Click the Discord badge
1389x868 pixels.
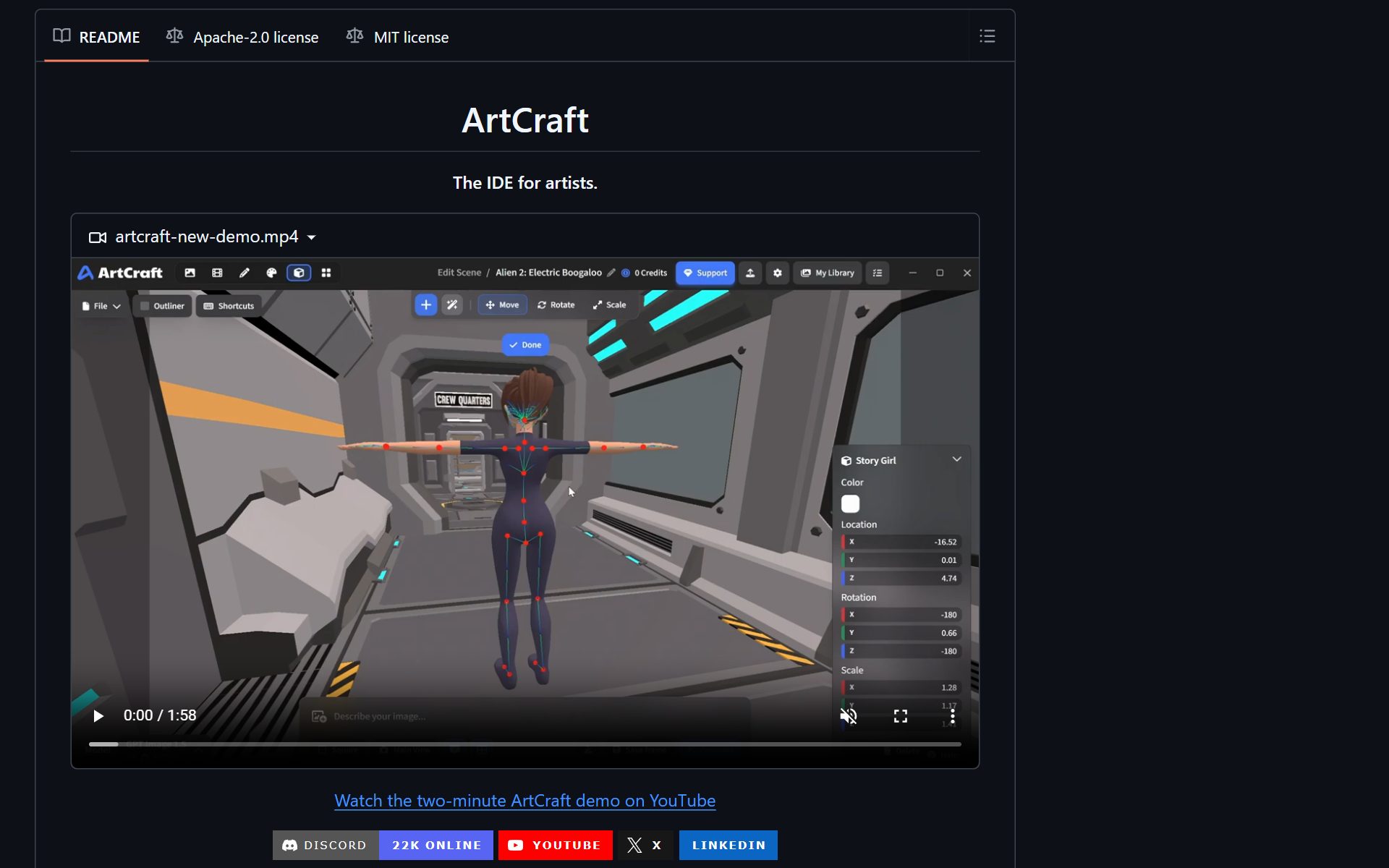click(383, 845)
